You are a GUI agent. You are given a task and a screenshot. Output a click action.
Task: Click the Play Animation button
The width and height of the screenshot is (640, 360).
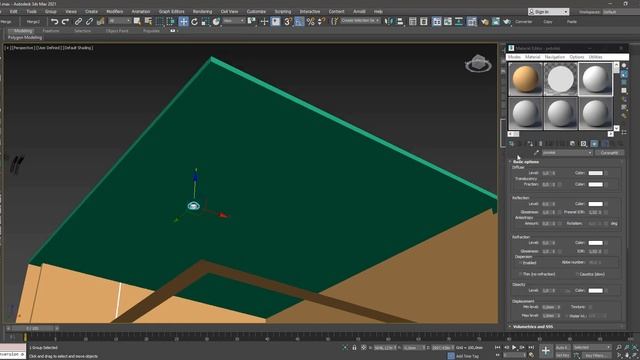(514, 347)
